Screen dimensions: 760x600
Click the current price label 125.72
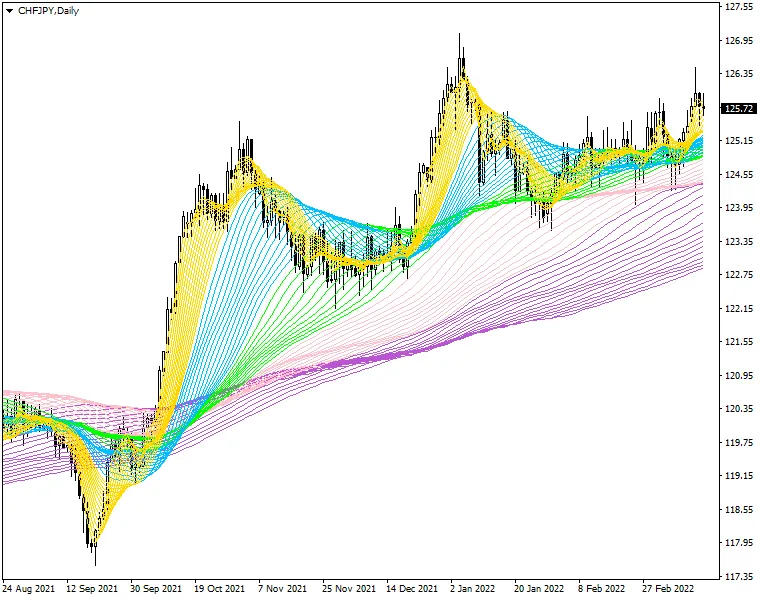pos(738,108)
